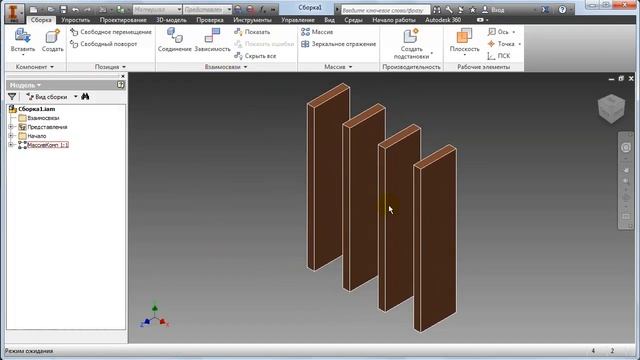Image resolution: width=640 pixels, height=360 pixels.
Task: Activate Свободное перемещение tool
Action: 111,32
